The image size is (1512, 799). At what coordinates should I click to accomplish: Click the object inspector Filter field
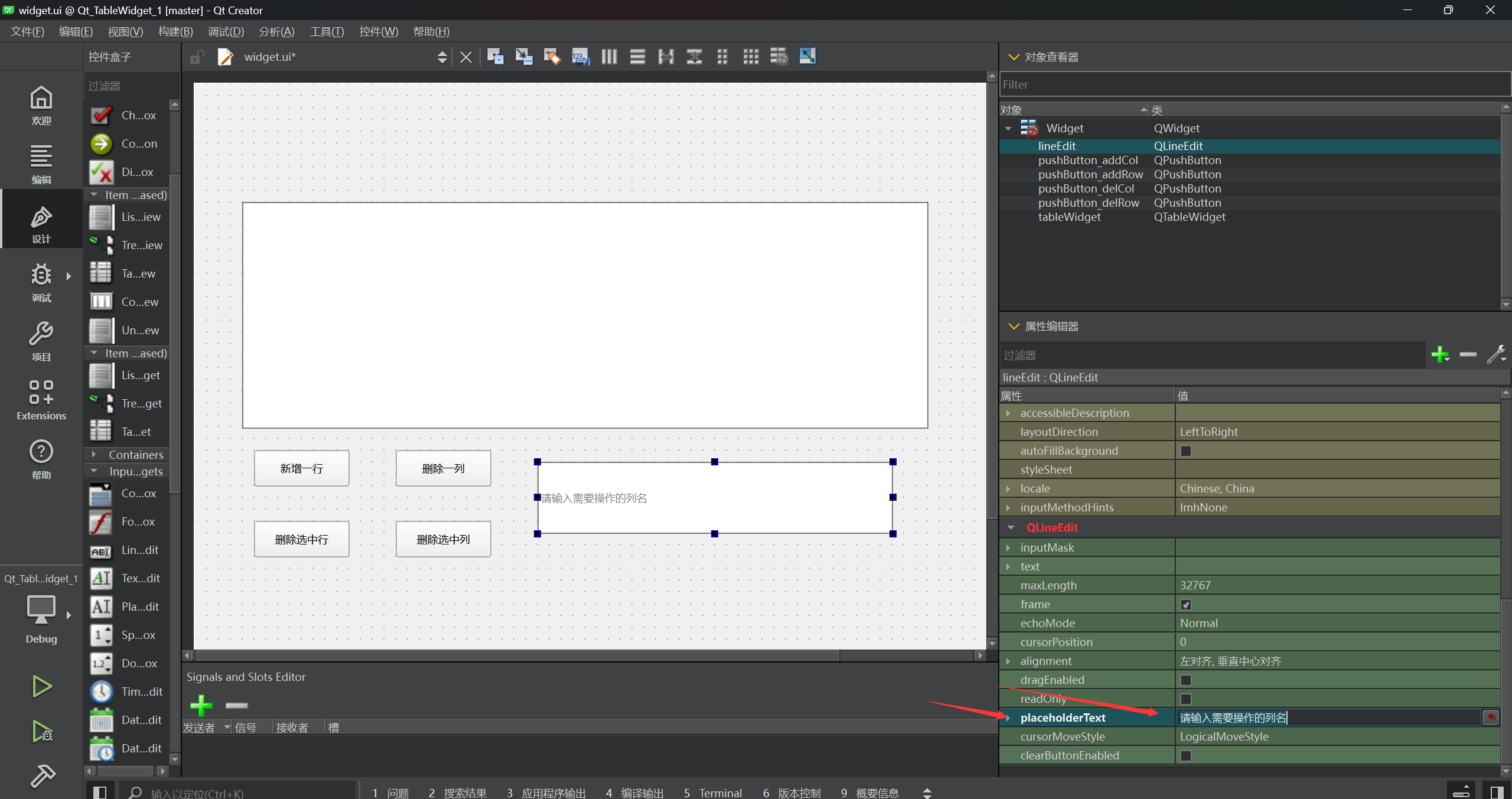1255,84
